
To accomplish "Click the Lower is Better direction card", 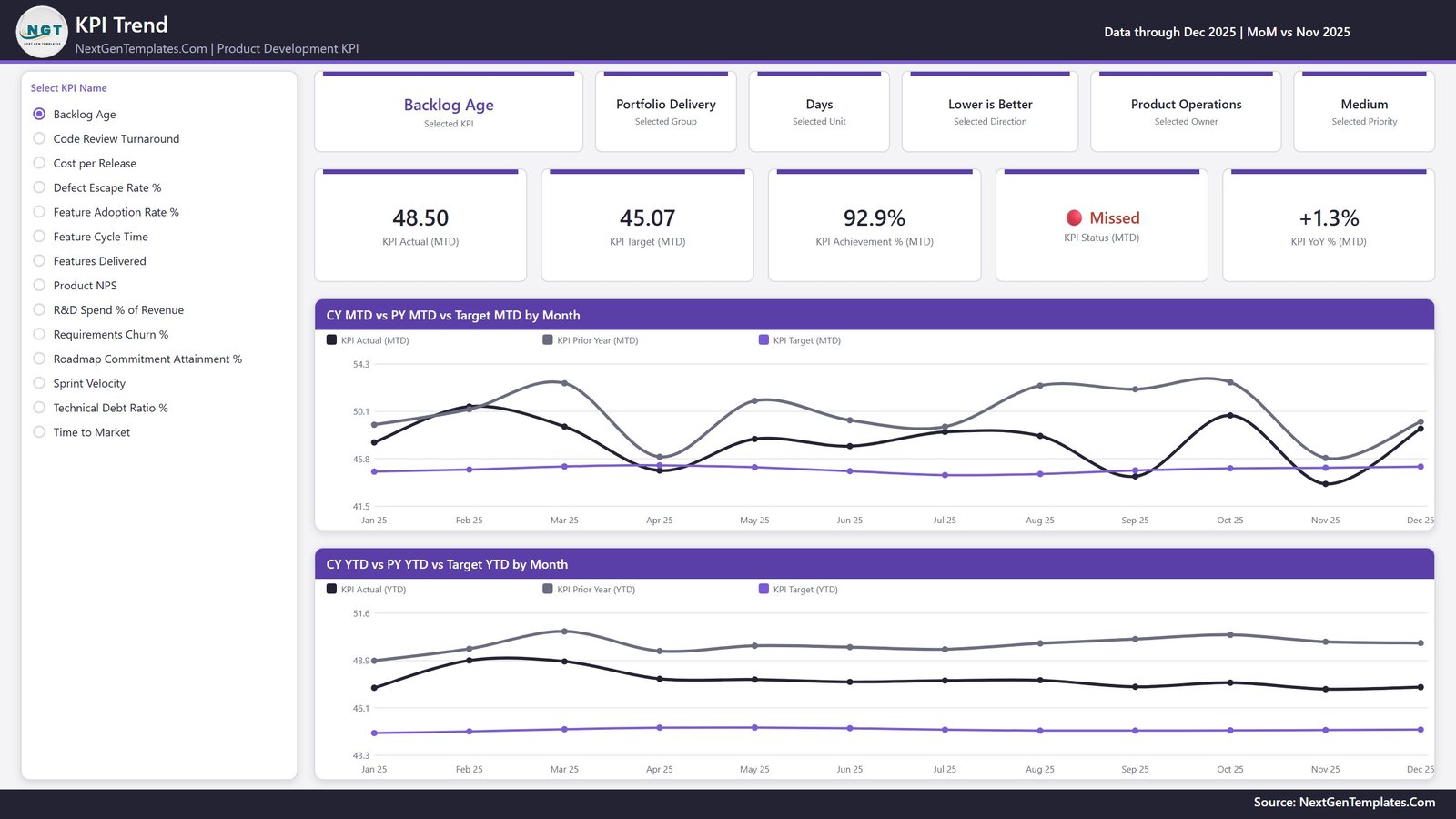I will (x=990, y=112).
